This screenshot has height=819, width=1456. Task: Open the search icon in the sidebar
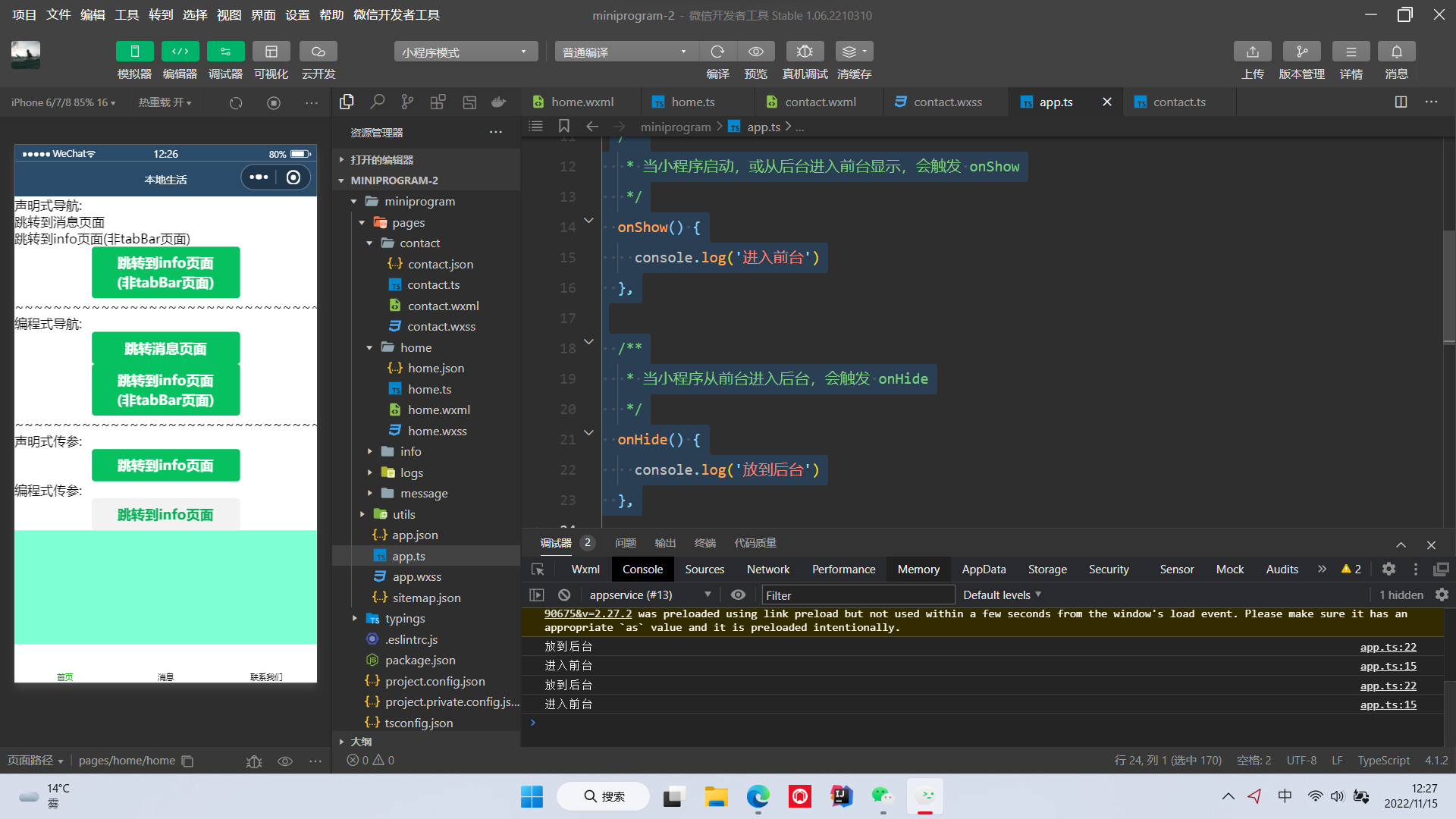tap(377, 102)
